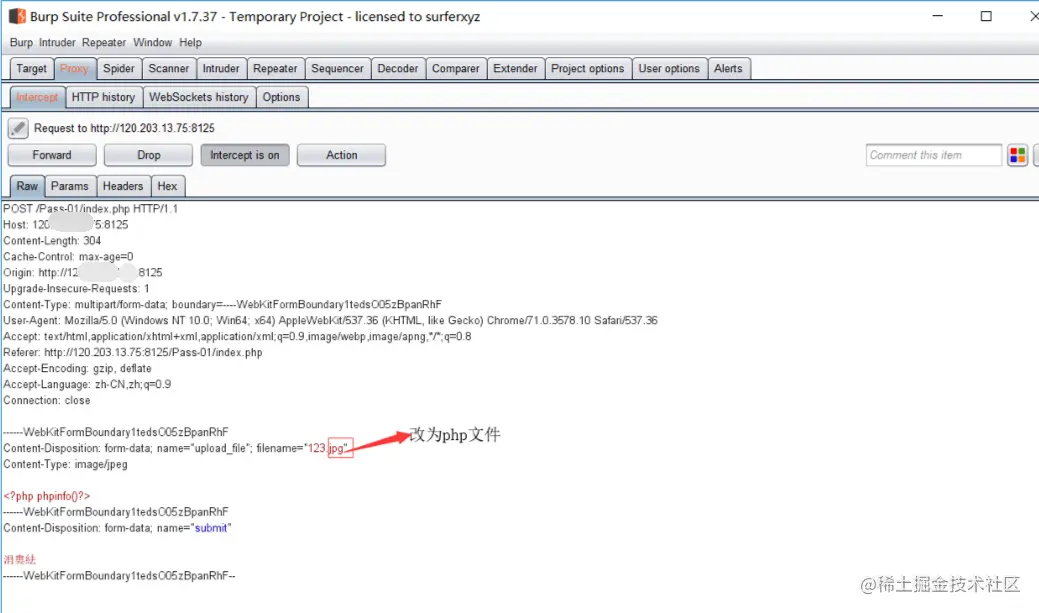Image resolution: width=1039 pixels, height=613 pixels.
Task: Click the Content-Type: image/jpeg line
Action: [65, 464]
